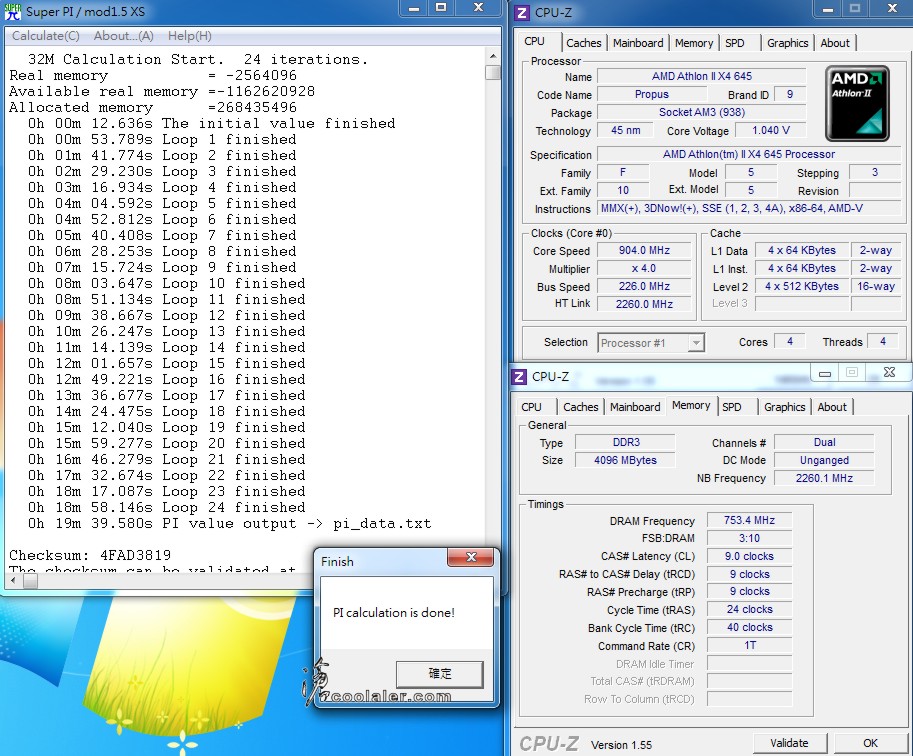Click the DRAM Frequency 753.4 MHz value
This screenshot has height=756, width=913.
749,521
